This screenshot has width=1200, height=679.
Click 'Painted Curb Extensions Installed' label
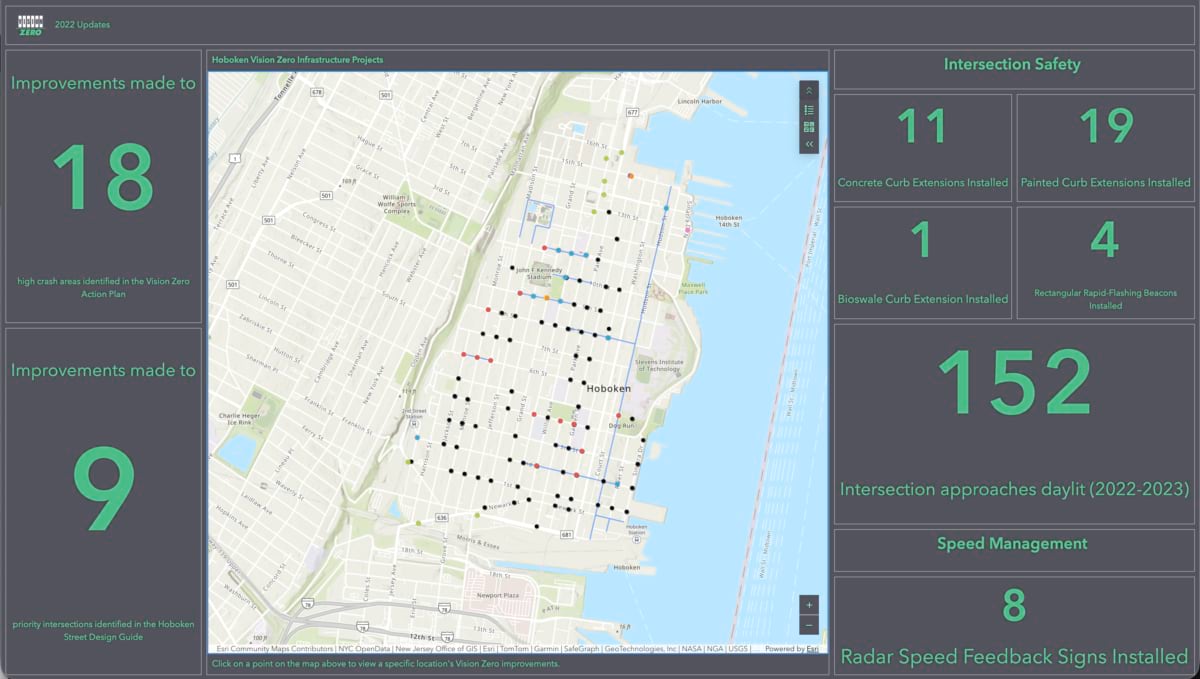coord(1105,183)
